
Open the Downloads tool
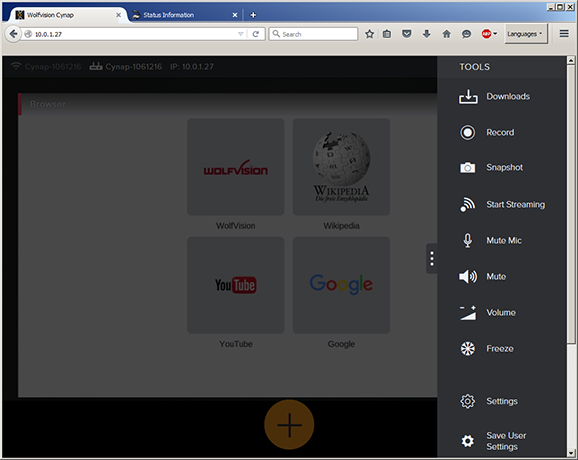point(468,97)
